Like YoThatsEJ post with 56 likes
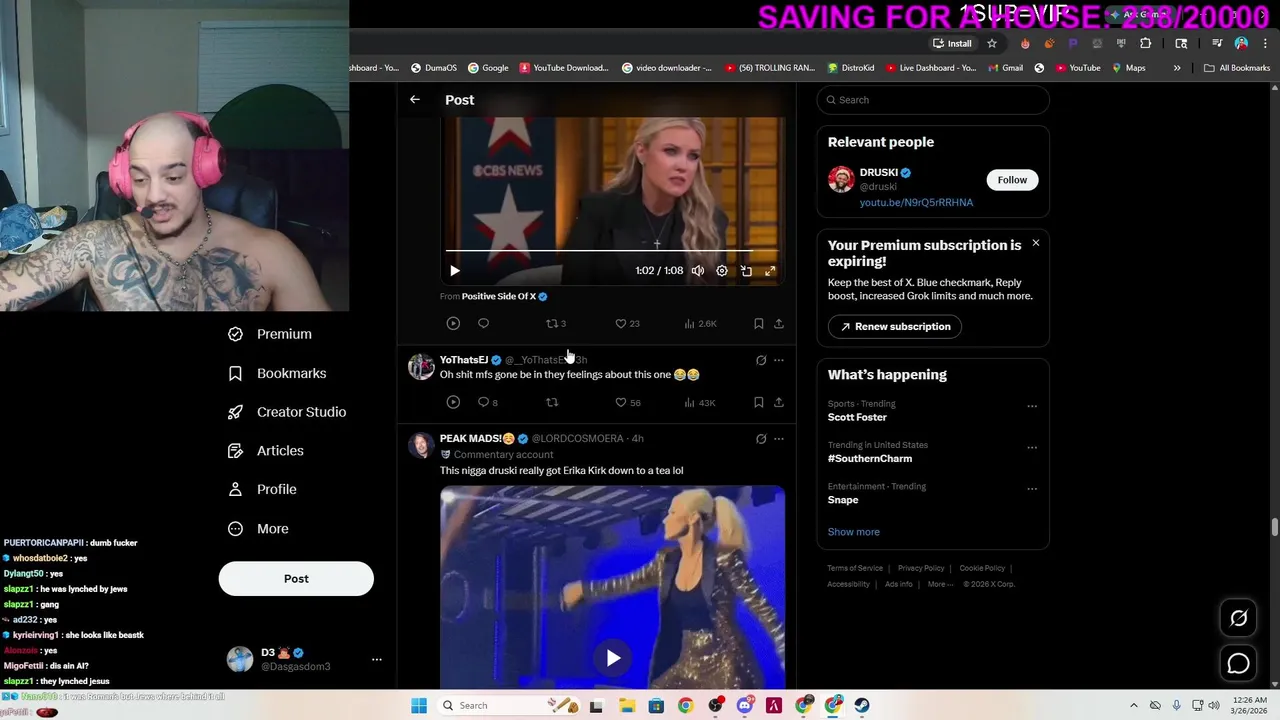 [628, 402]
